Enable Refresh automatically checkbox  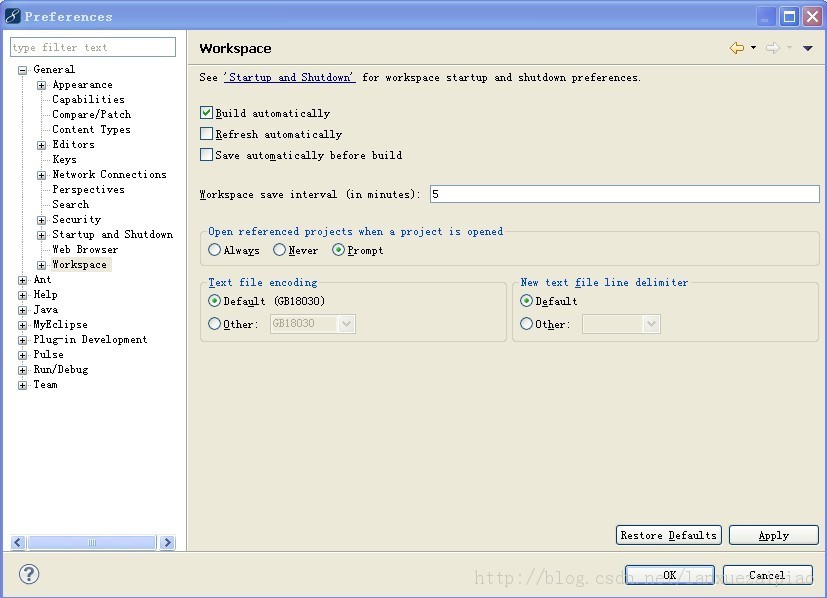click(206, 134)
